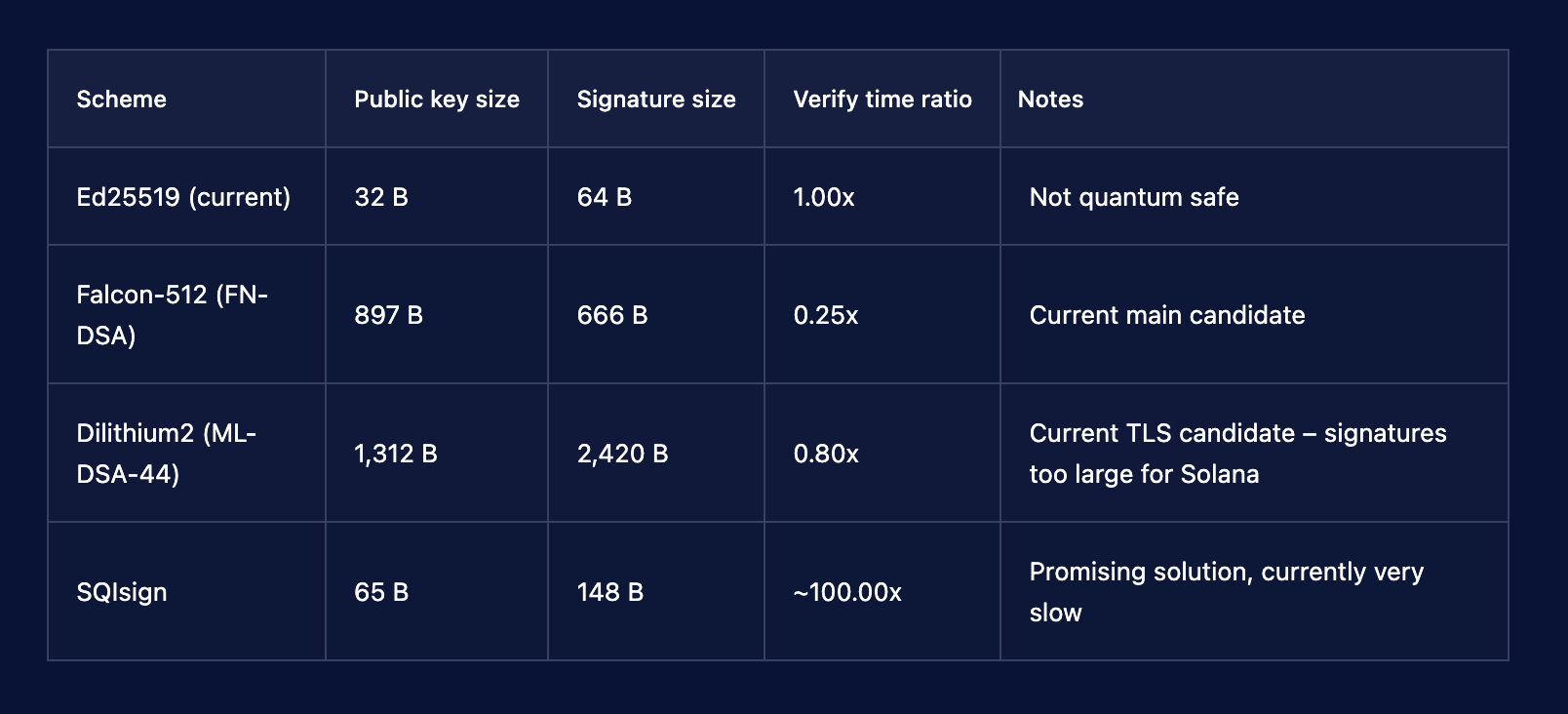
Task: Click the 2,420 B signature size value
Action: (x=622, y=454)
